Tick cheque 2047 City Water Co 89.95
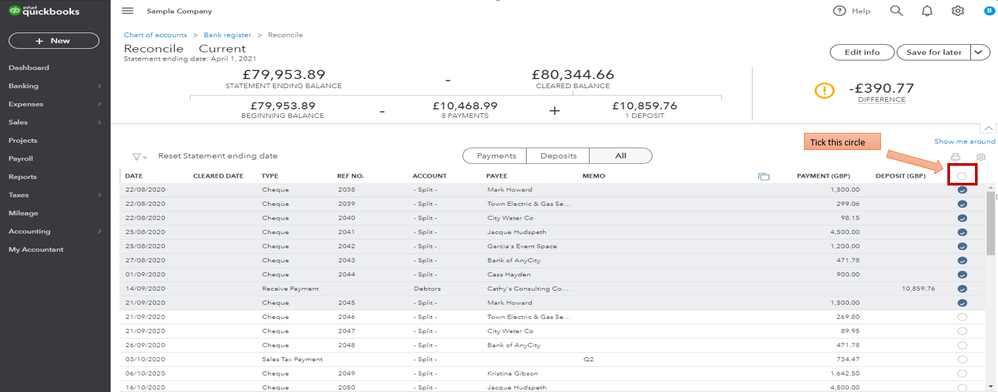998x392 pixels. click(962, 331)
